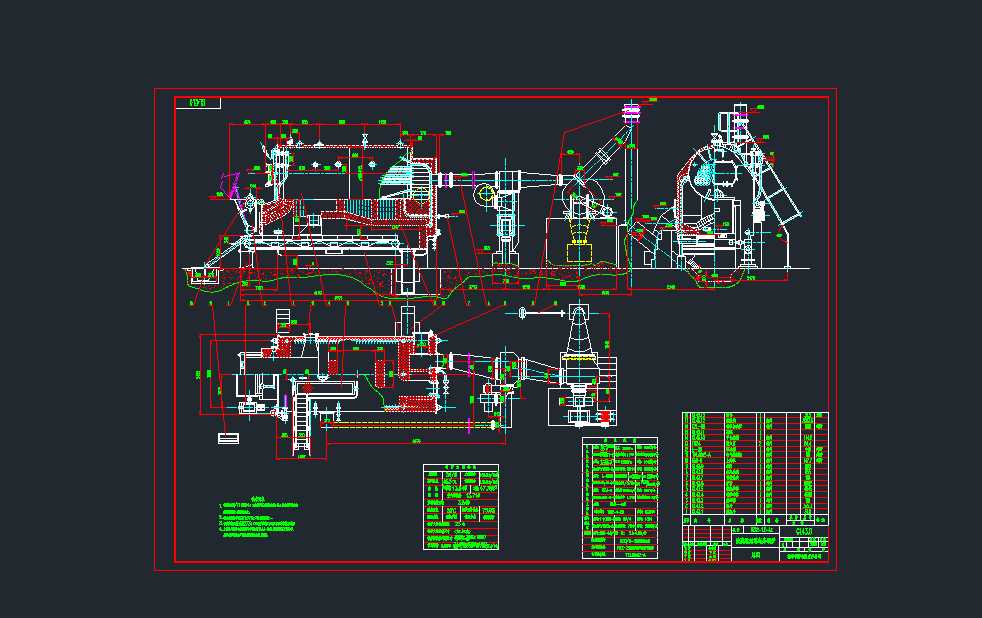
Task: Click the white ladder-shaped conveyor in plan view
Action: click(x=296, y=425)
